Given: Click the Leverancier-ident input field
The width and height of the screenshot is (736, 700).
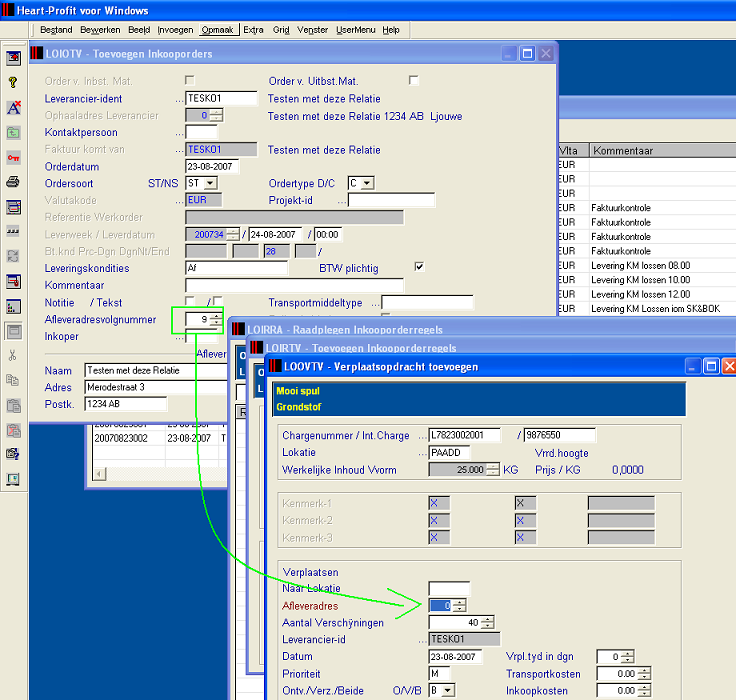Looking at the screenshot, I should tap(221, 98).
